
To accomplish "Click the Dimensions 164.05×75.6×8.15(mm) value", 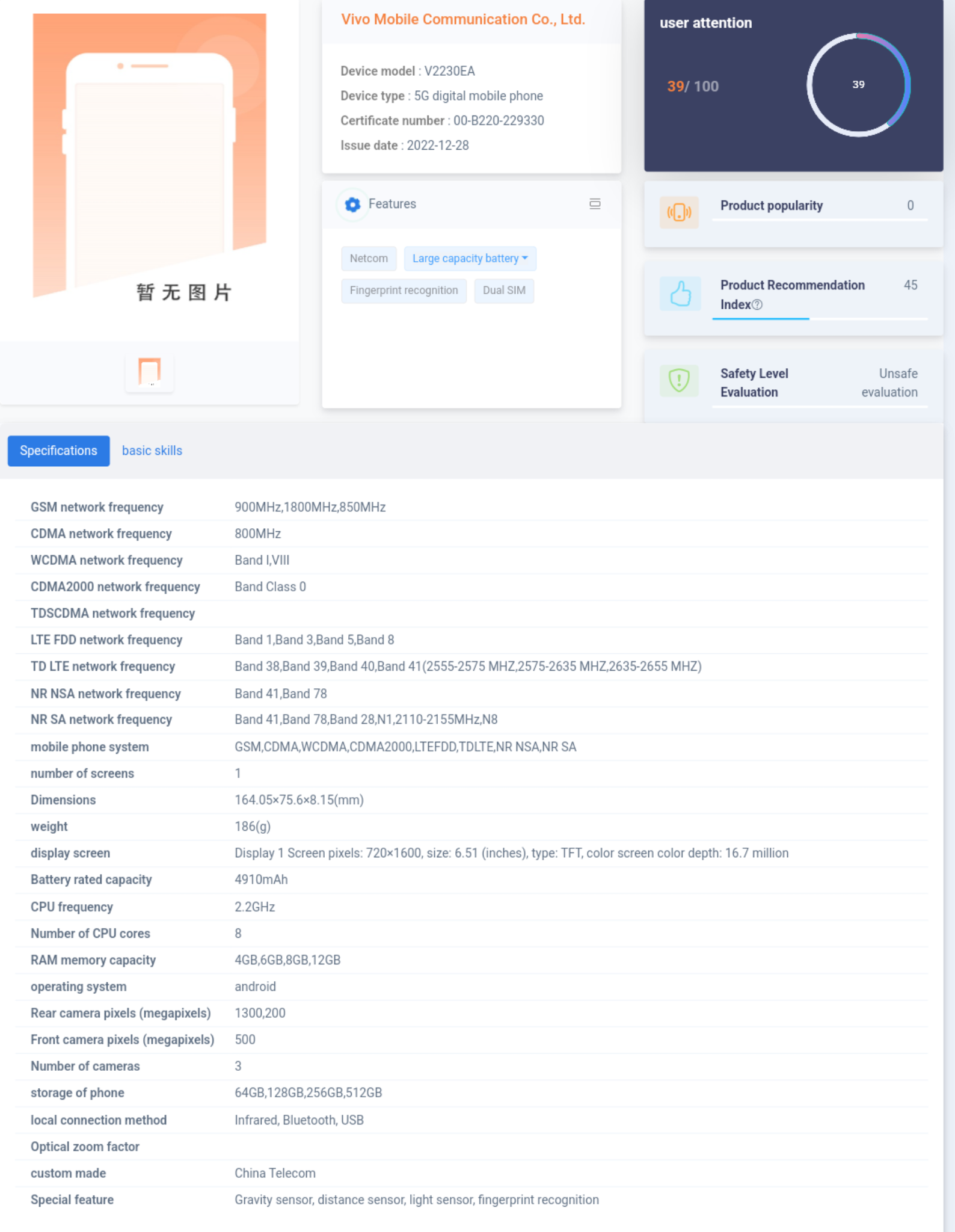I will click(299, 800).
